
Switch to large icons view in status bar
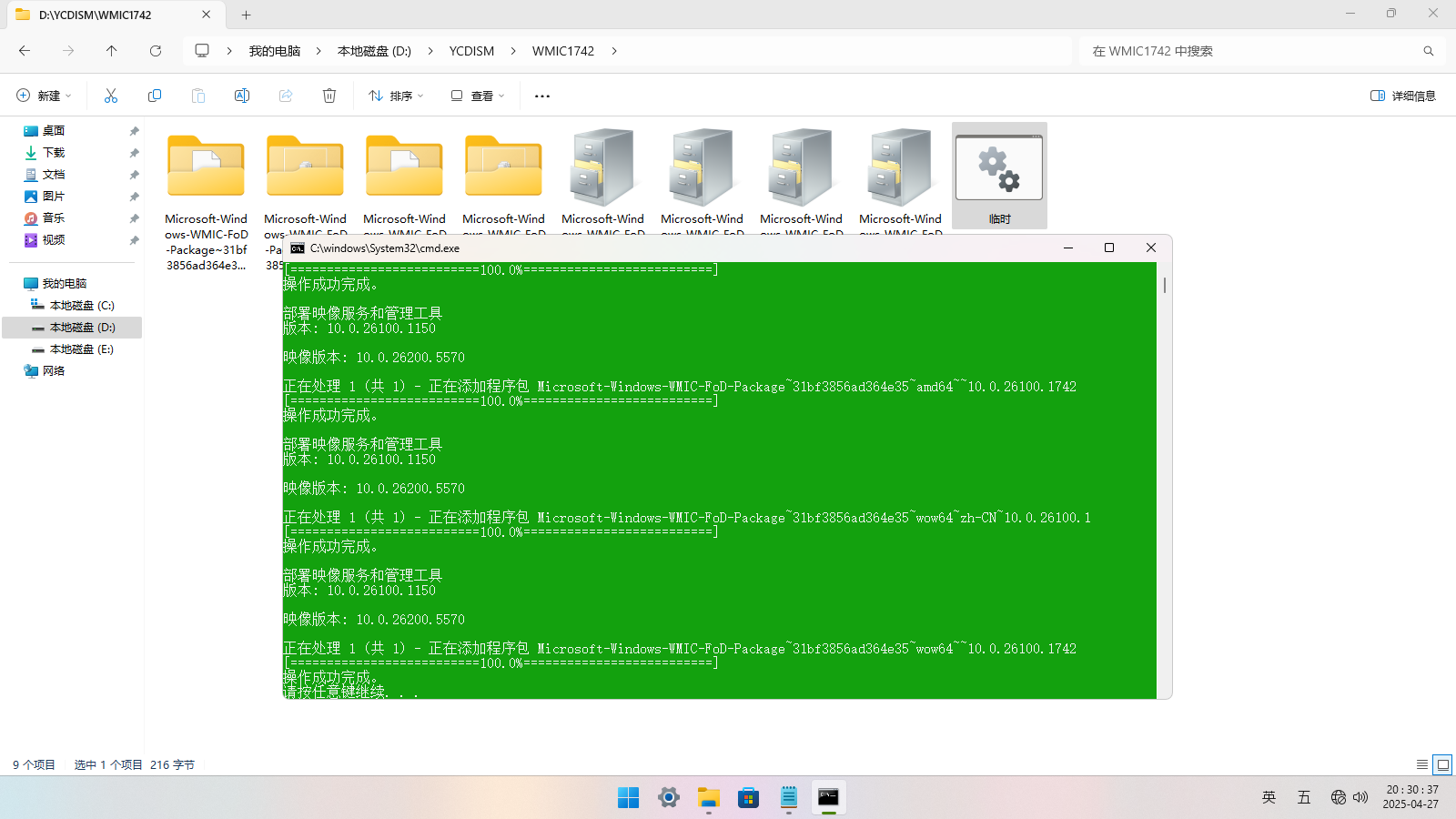pyautogui.click(x=1442, y=764)
